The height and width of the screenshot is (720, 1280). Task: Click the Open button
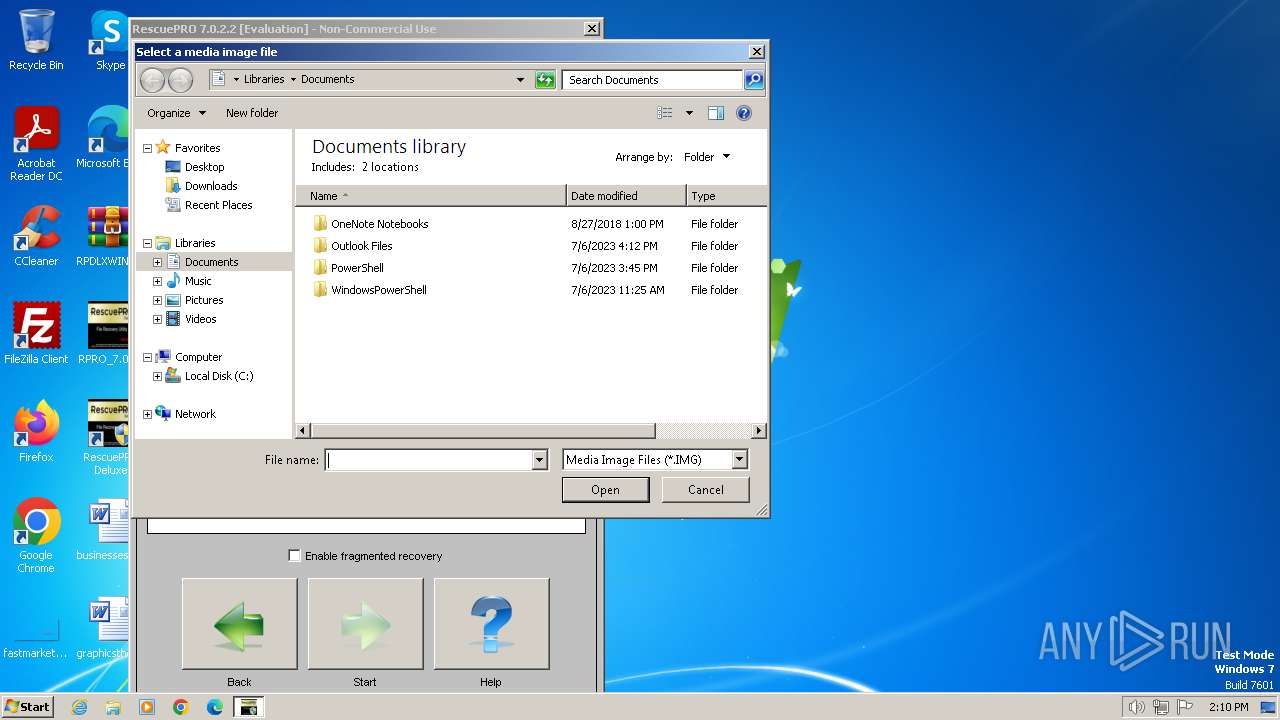pyautogui.click(x=605, y=490)
